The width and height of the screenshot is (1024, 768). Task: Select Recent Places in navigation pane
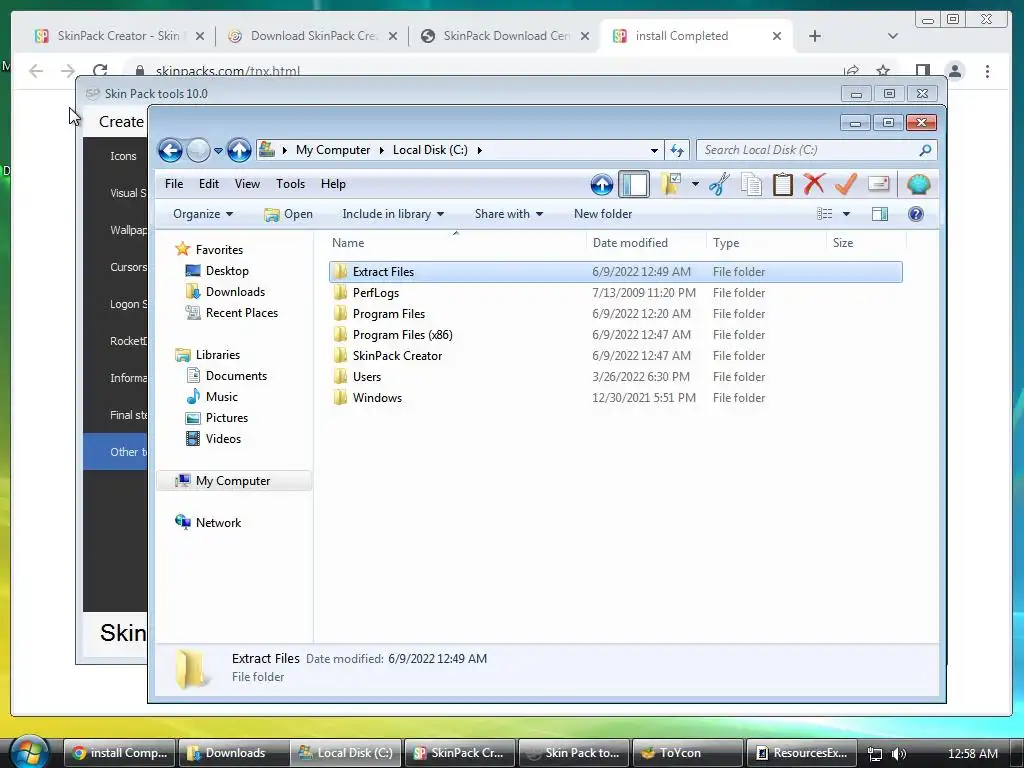click(242, 313)
